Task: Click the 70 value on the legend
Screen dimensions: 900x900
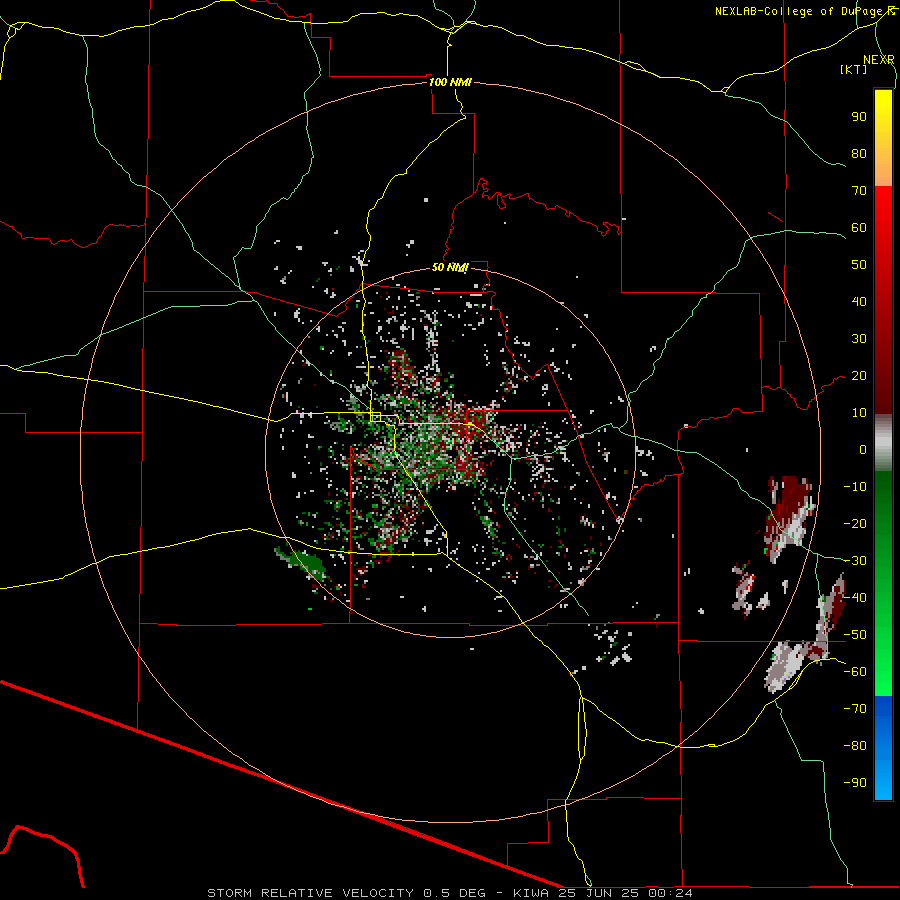Action: point(859,191)
